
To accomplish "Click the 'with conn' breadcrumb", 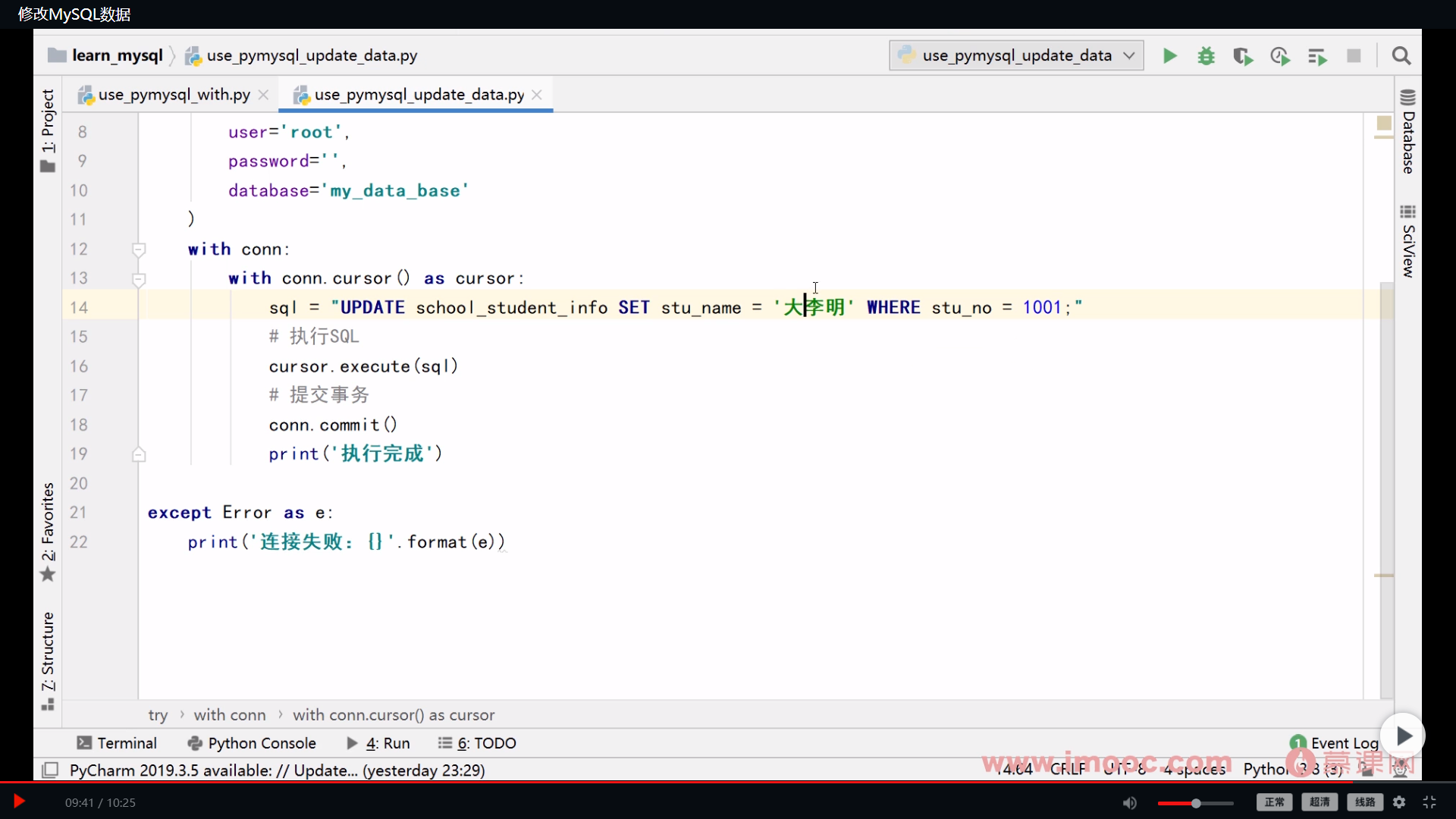I will pyautogui.click(x=230, y=715).
